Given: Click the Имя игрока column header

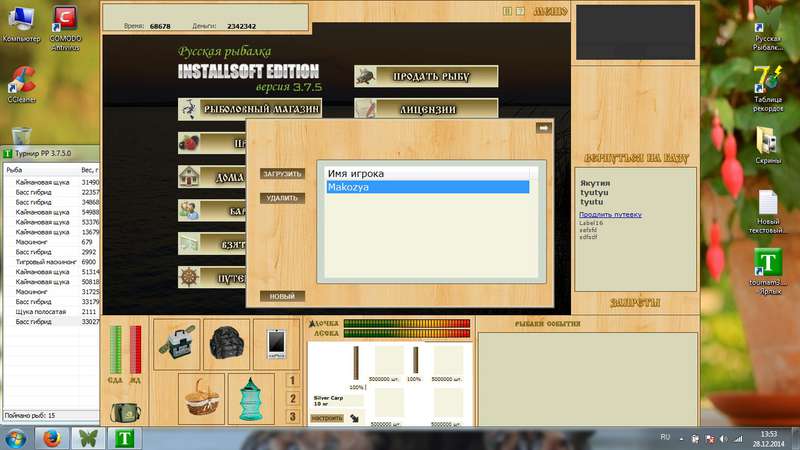Looking at the screenshot, I should point(428,174).
